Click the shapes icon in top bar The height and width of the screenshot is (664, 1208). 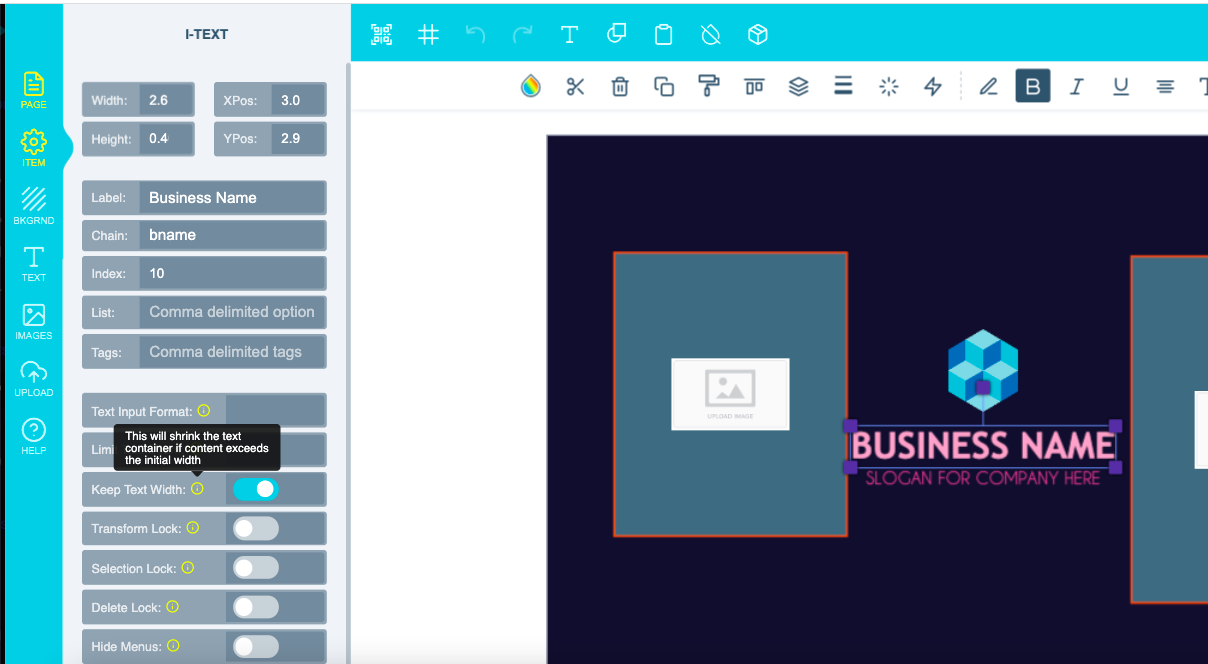pyautogui.click(x=617, y=34)
